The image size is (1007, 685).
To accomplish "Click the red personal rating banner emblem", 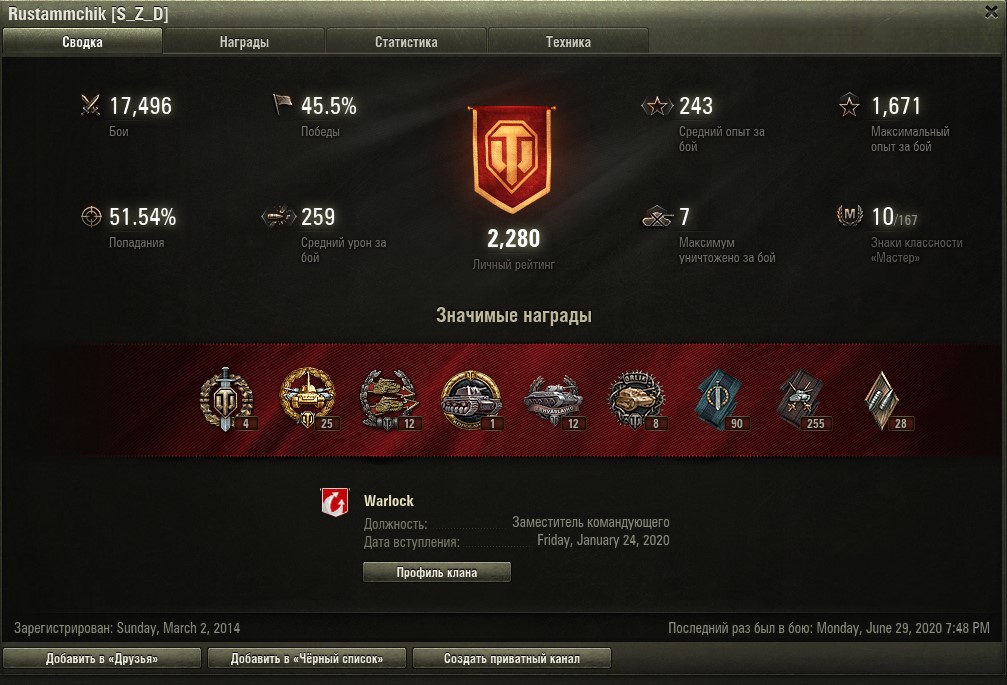I will point(512,159).
